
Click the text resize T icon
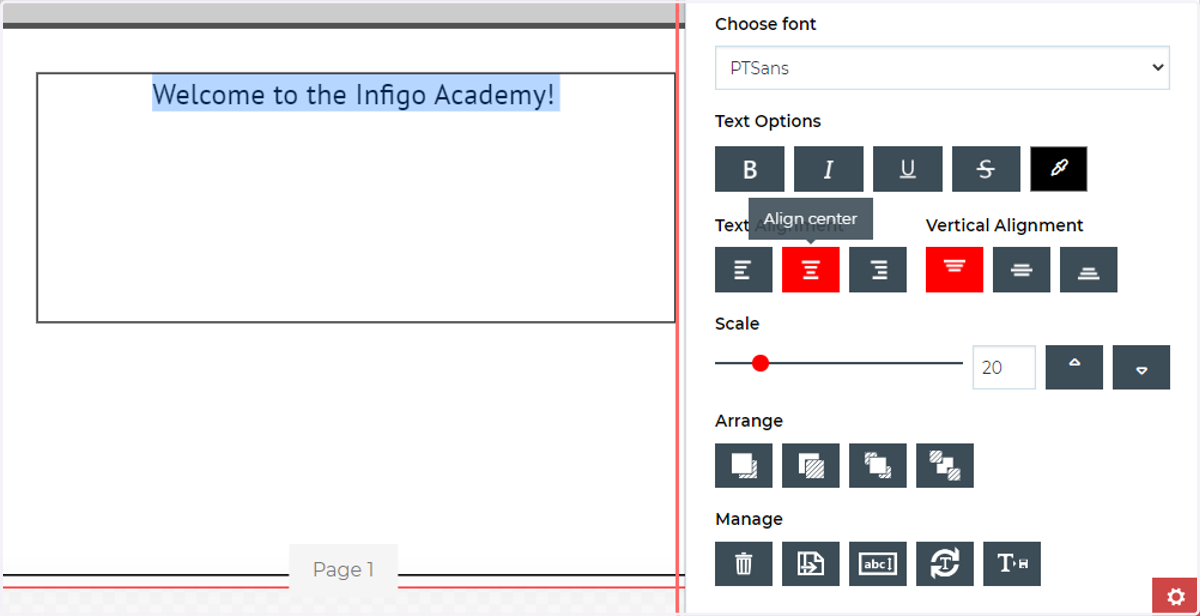coord(1012,564)
